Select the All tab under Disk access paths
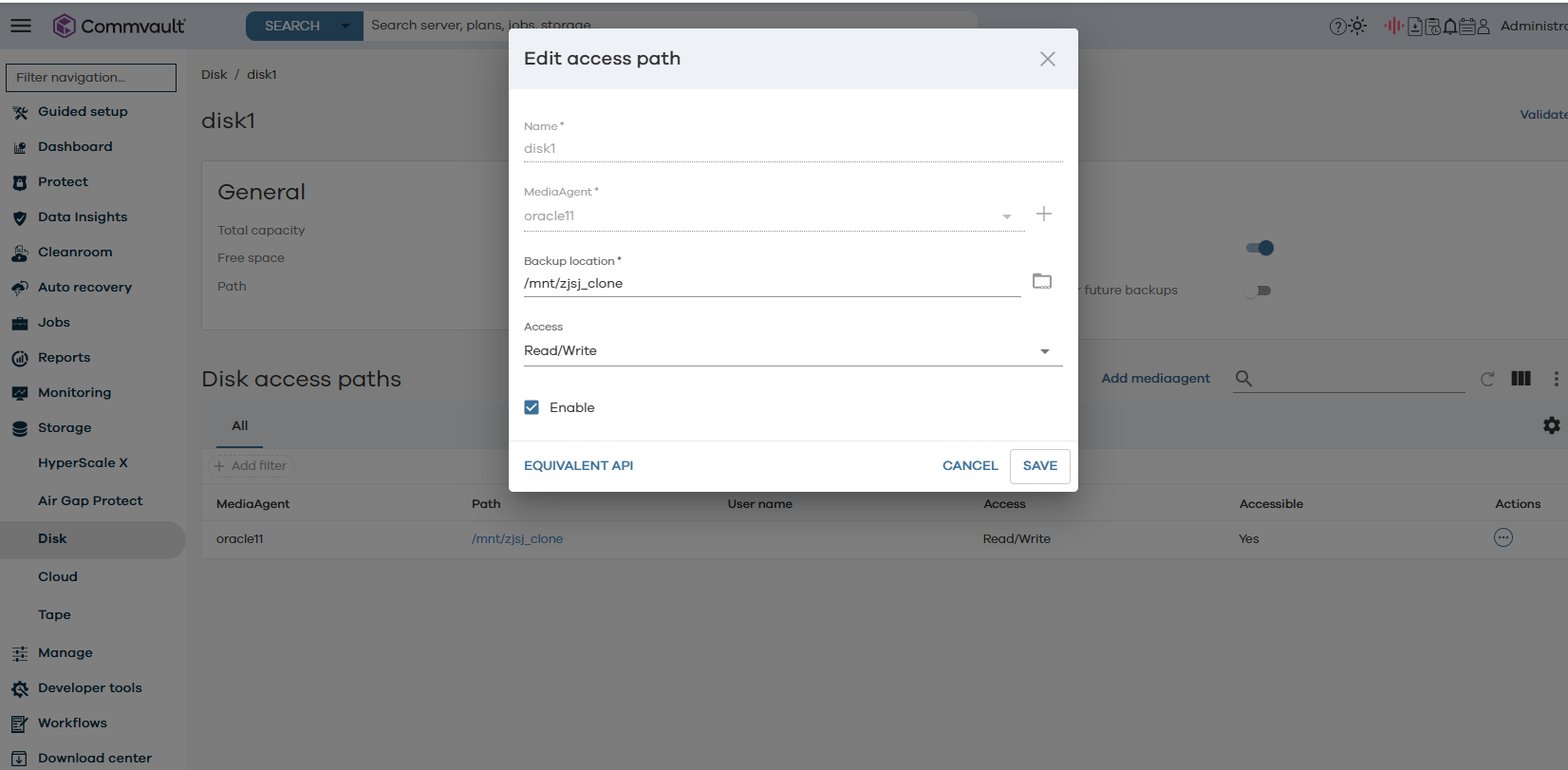1568x770 pixels. pos(240,426)
